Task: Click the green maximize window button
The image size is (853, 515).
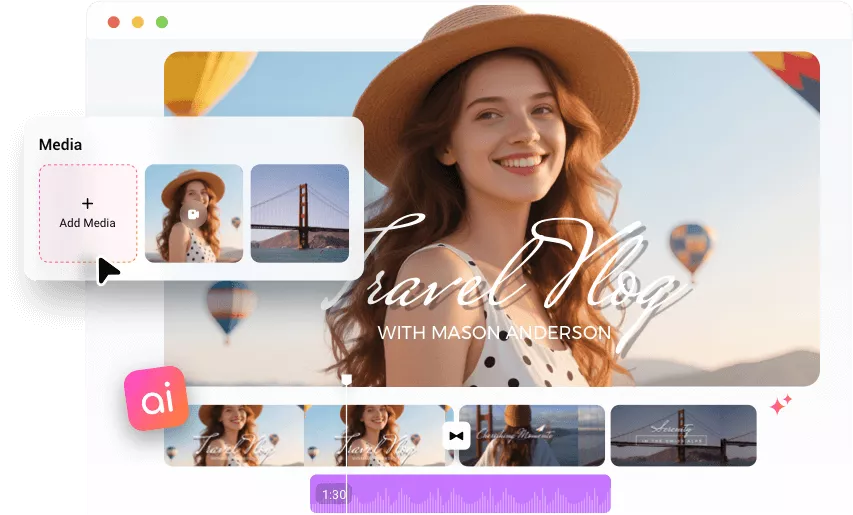Action: click(162, 22)
